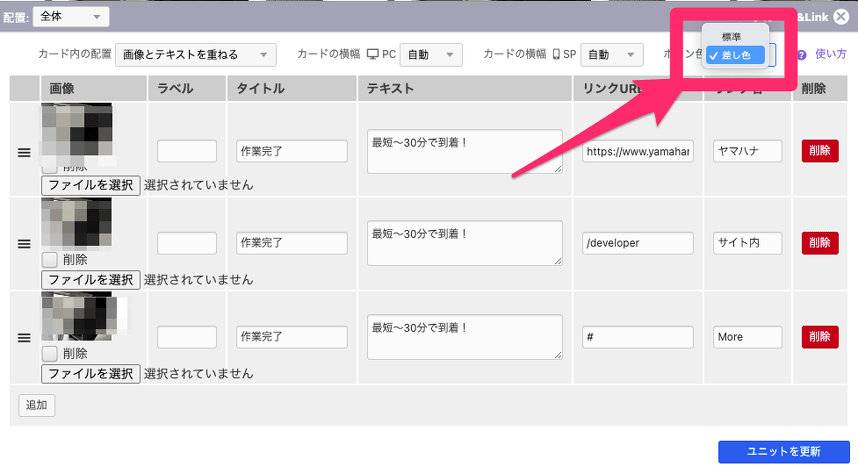
Task: Click the 追加 button to add row
Action: 37,405
